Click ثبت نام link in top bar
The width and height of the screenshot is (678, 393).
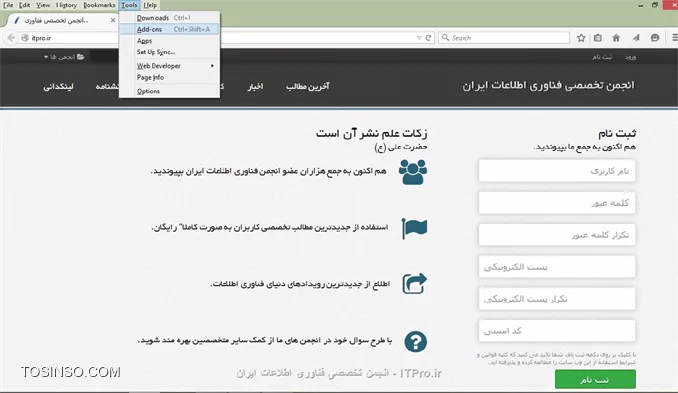click(x=602, y=57)
